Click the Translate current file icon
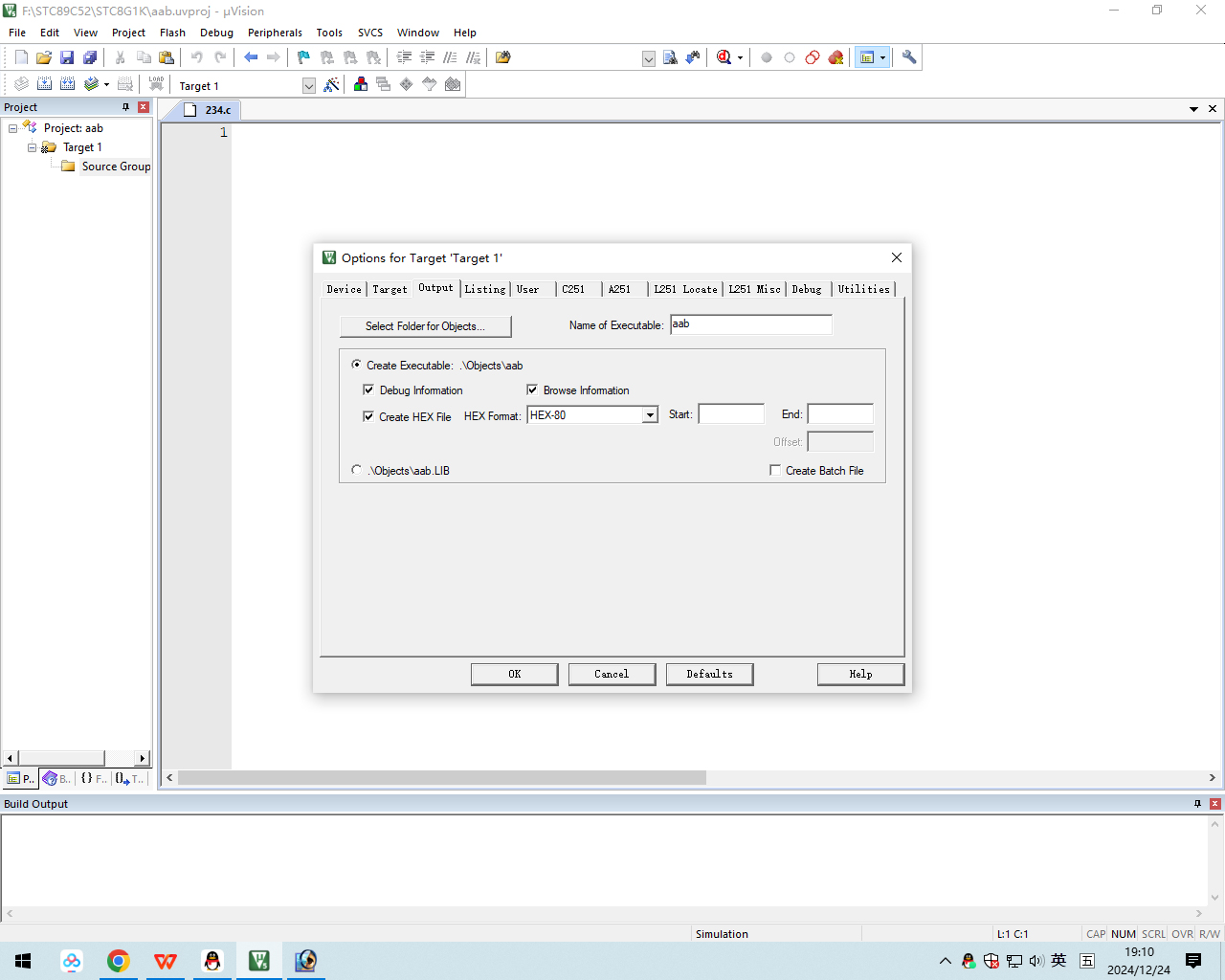This screenshot has width=1225, height=980. (21, 84)
